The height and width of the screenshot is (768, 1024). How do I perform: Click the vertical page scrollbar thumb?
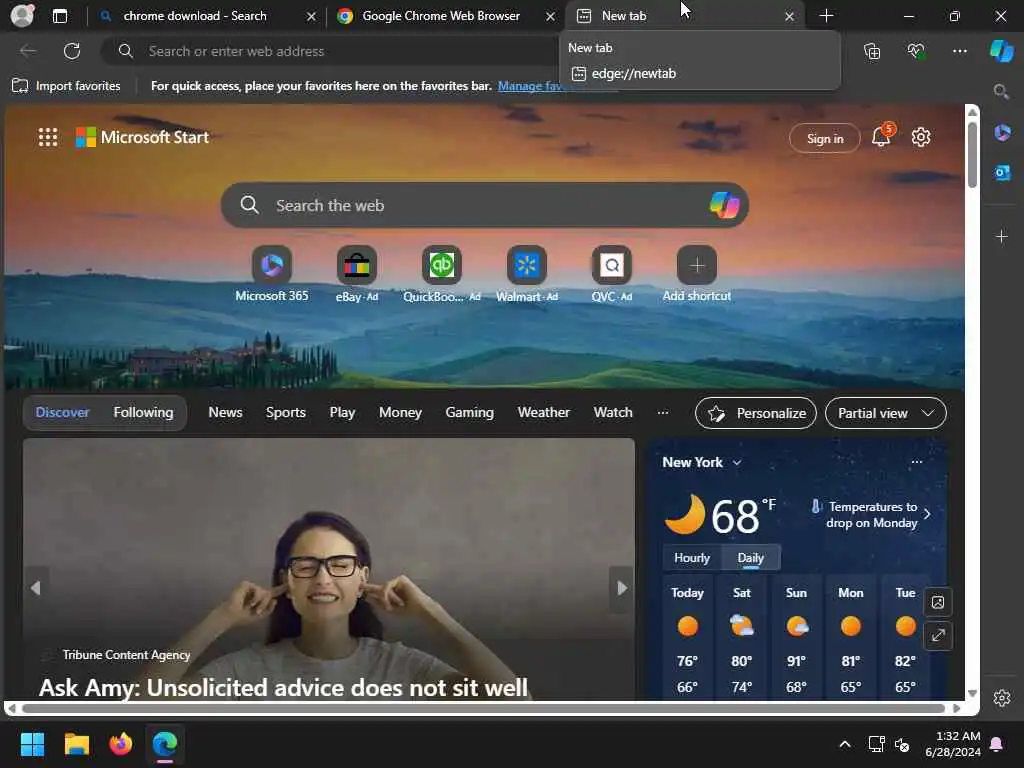pos(972,155)
